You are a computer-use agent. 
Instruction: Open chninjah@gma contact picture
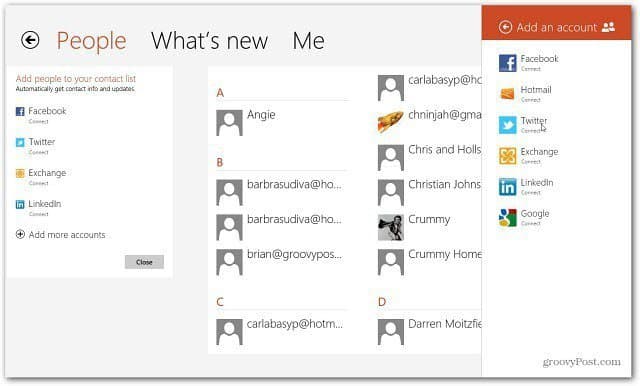pyautogui.click(x=391, y=122)
